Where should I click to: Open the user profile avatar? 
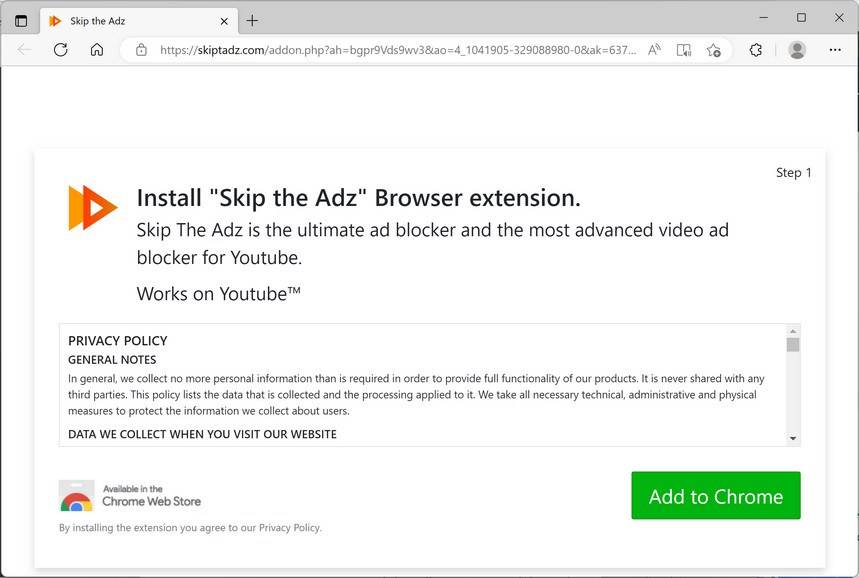797,50
